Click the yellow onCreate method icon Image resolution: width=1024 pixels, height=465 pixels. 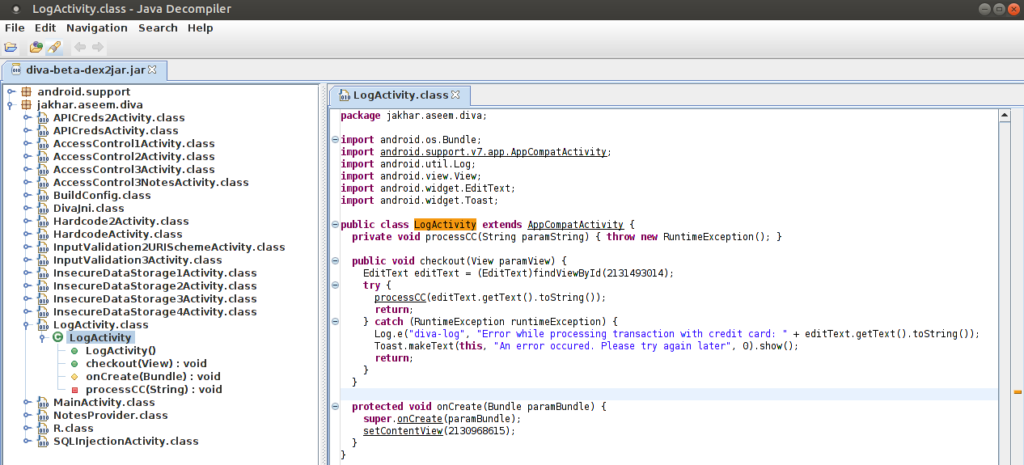74,376
